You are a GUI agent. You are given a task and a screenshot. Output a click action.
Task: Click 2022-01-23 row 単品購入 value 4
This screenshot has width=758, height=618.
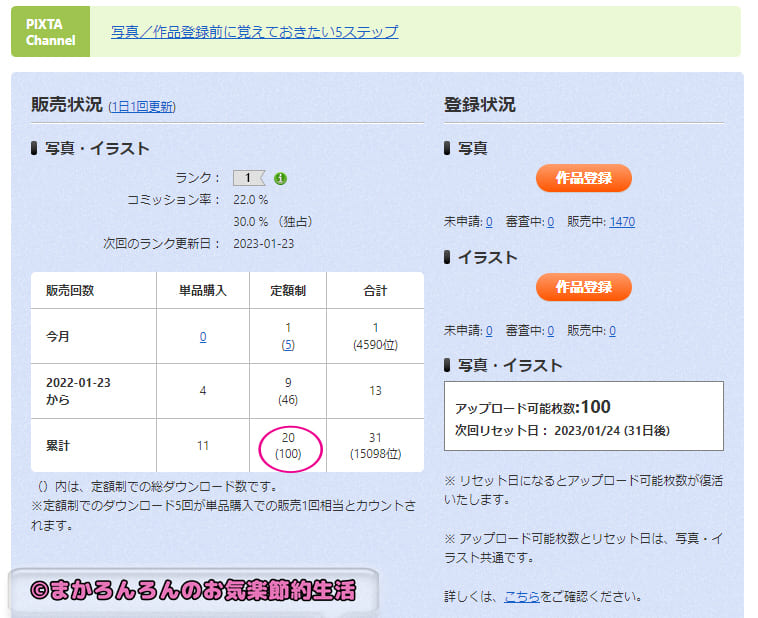pyautogui.click(x=203, y=391)
